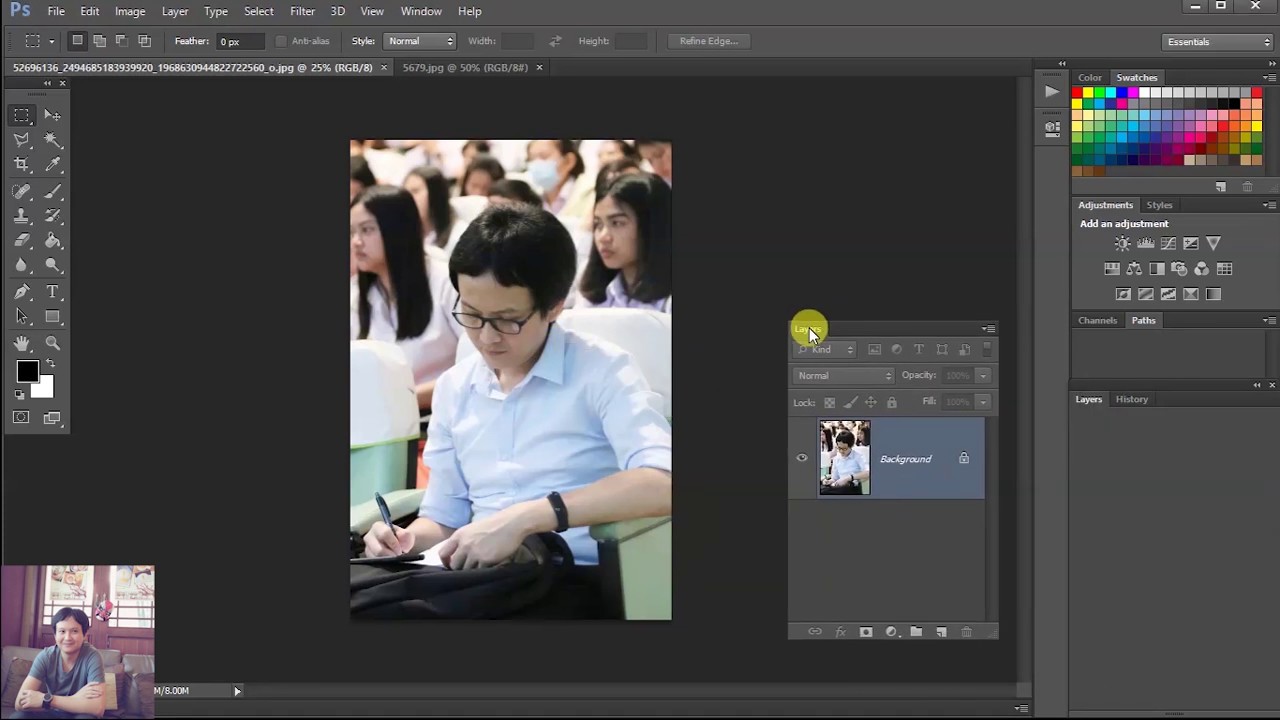Viewport: 1280px width, 720px height.
Task: Select the Magic Wand tool
Action: [53, 140]
